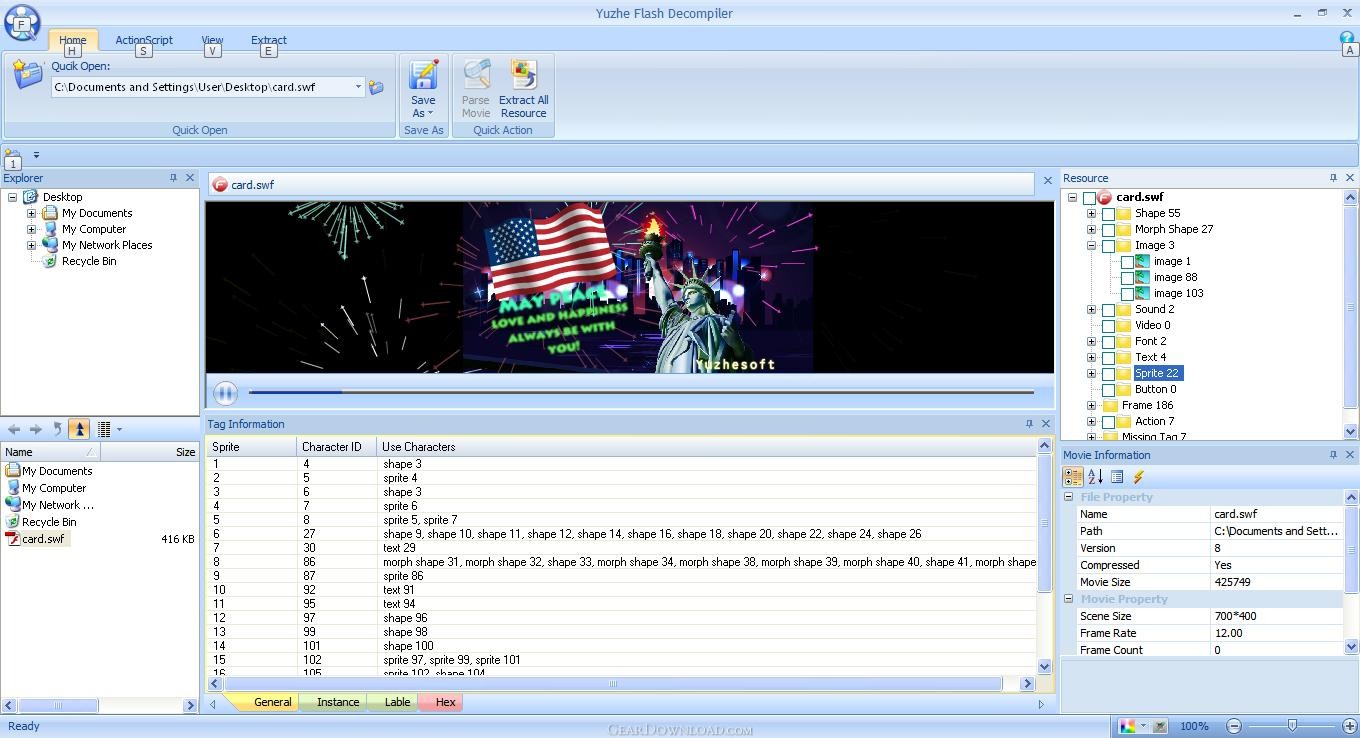
Task: Check the Sound 2 checkbox
Action: coord(1108,310)
